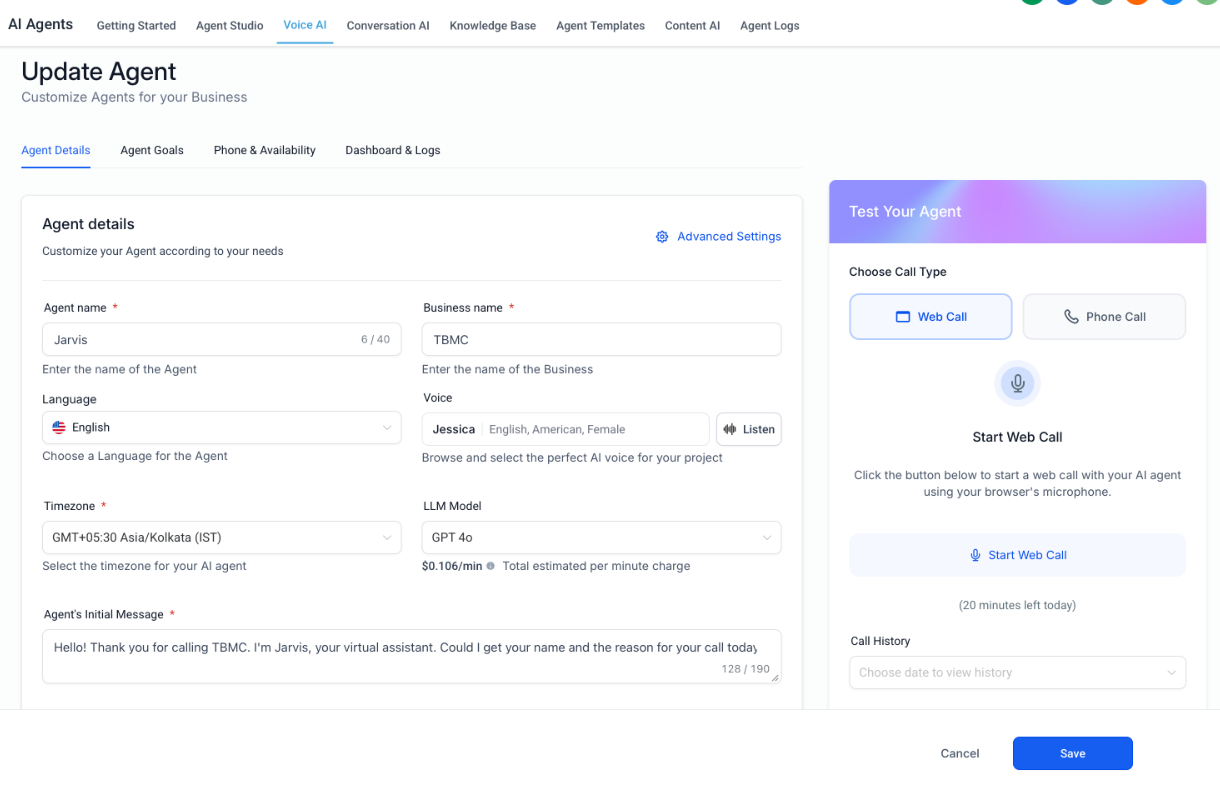Click the circular microphone icon above Start Web Call

(1018, 383)
